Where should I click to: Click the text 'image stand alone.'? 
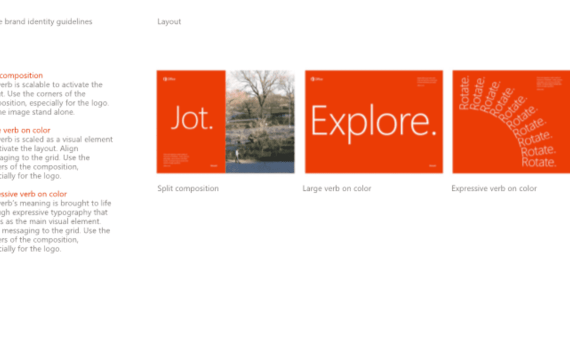41,112
